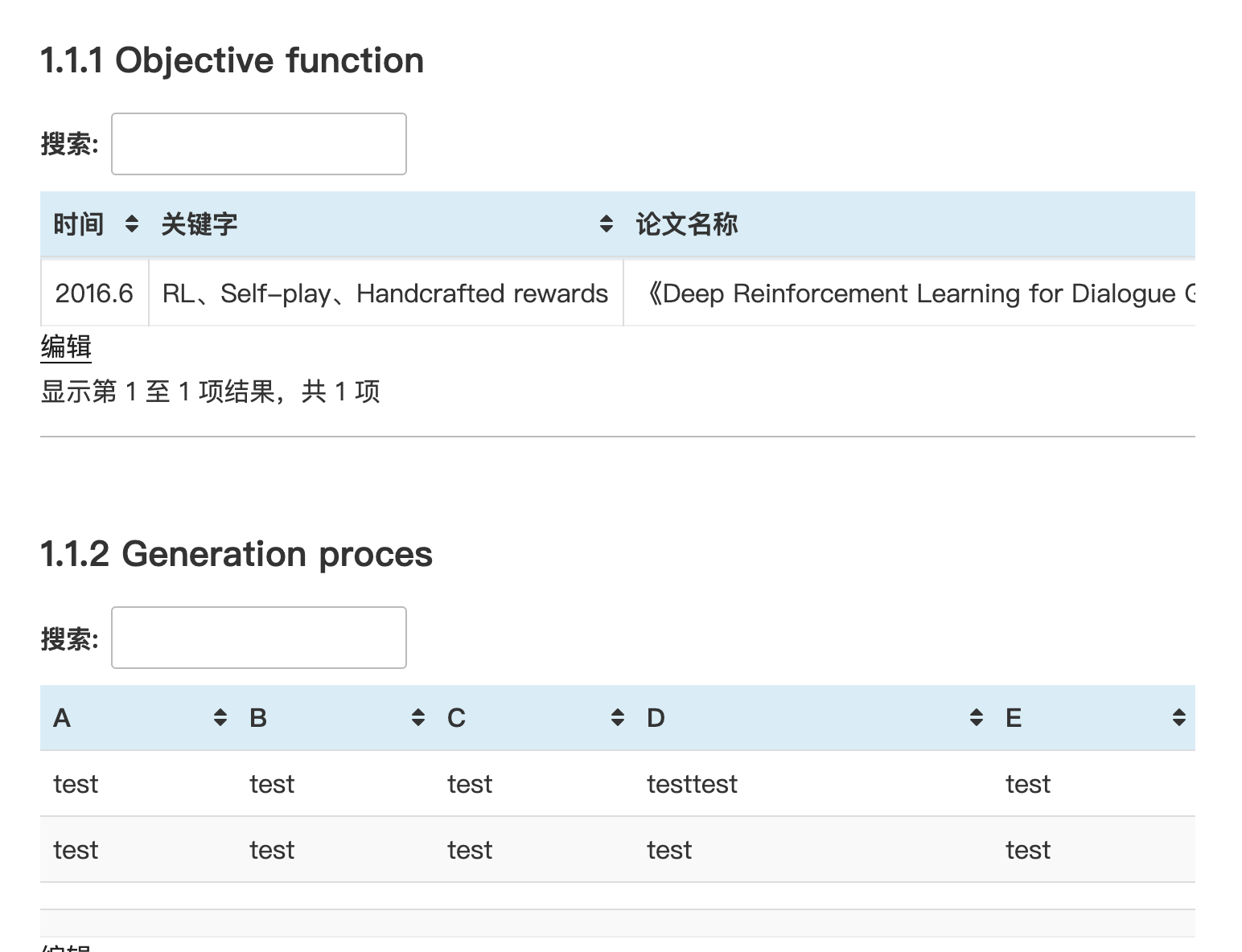Click the 1.1.1 Objective function heading
The image size is (1242, 952).
coord(232,61)
